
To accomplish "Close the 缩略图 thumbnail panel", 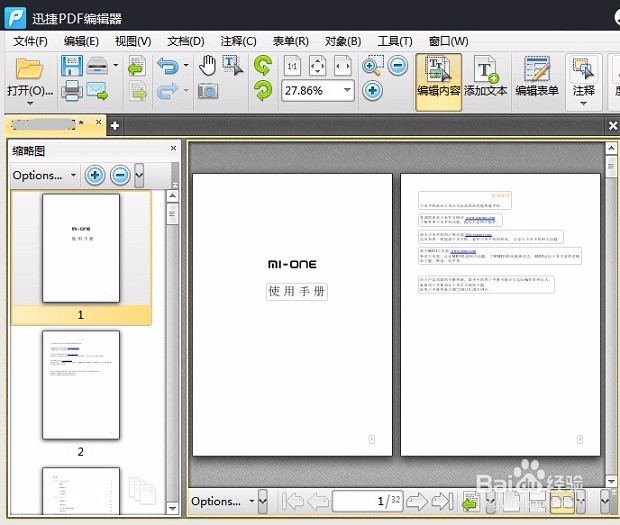I will coord(173,148).
